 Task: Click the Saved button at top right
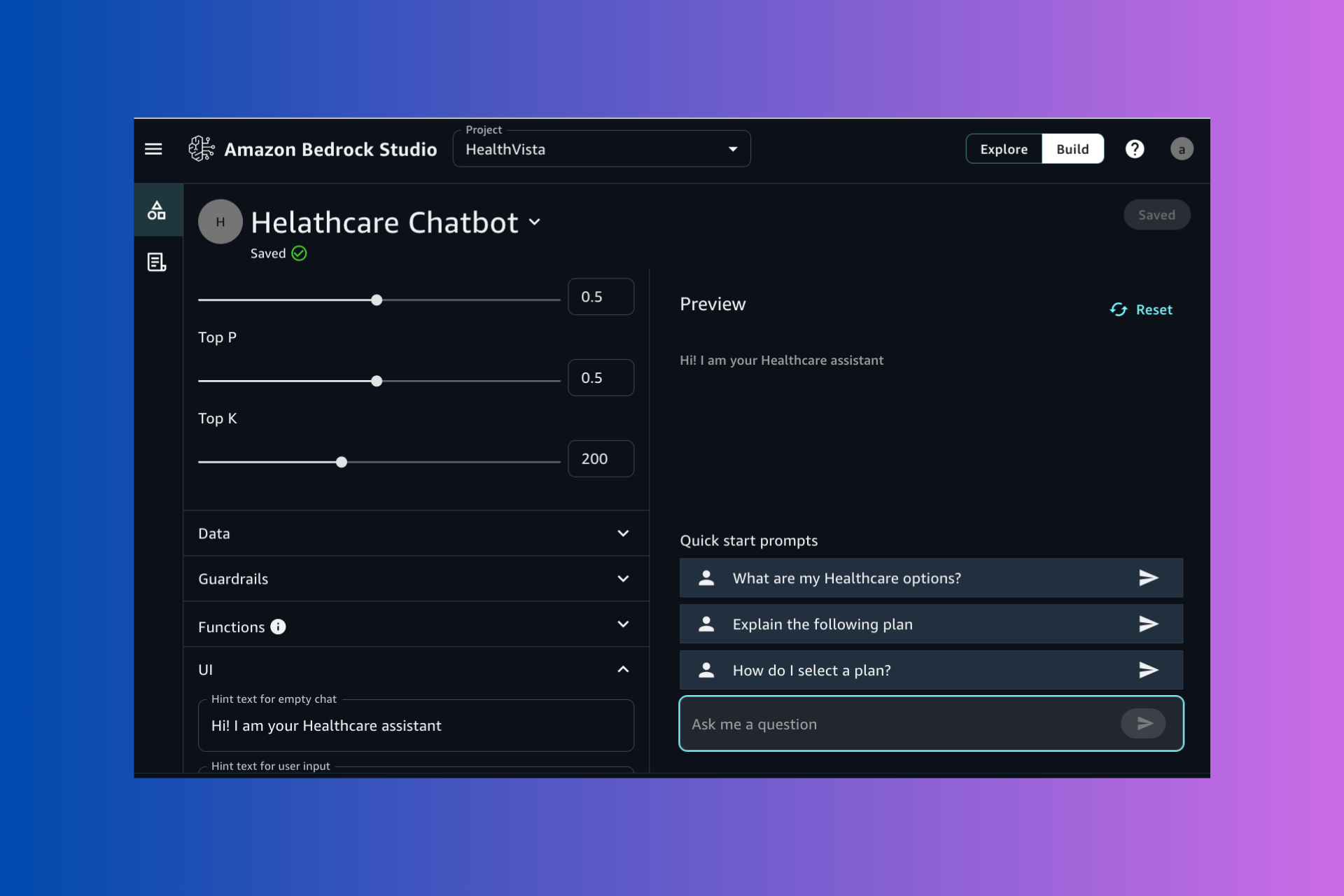[1156, 215]
